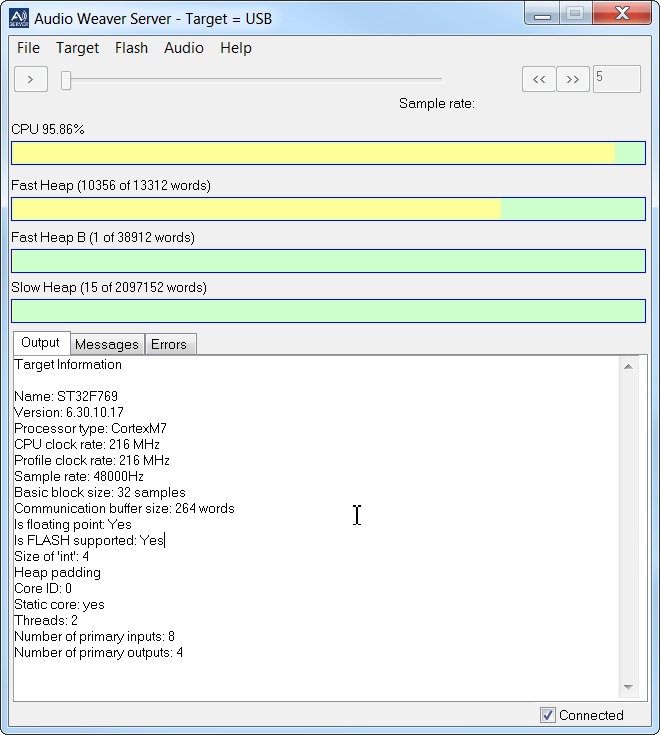
Task: Click the numeric field showing 5
Action: (x=616, y=80)
